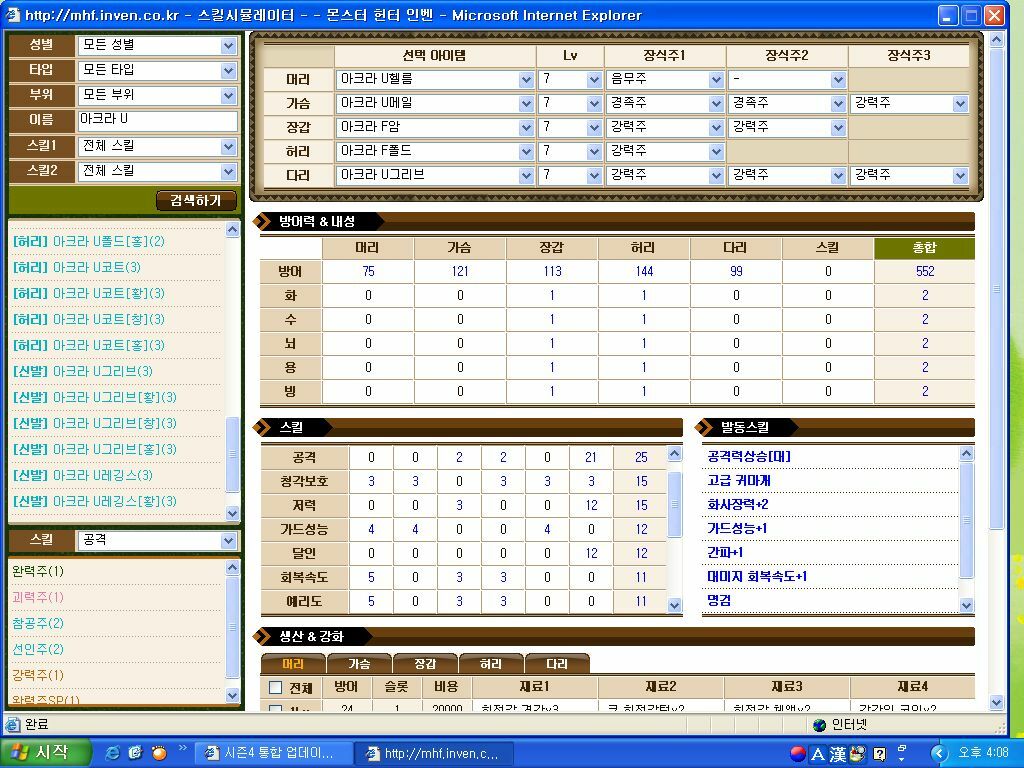Switch to the 가슴 tab in 생산 & 강화
This screenshot has height=768, width=1024.
point(359,663)
